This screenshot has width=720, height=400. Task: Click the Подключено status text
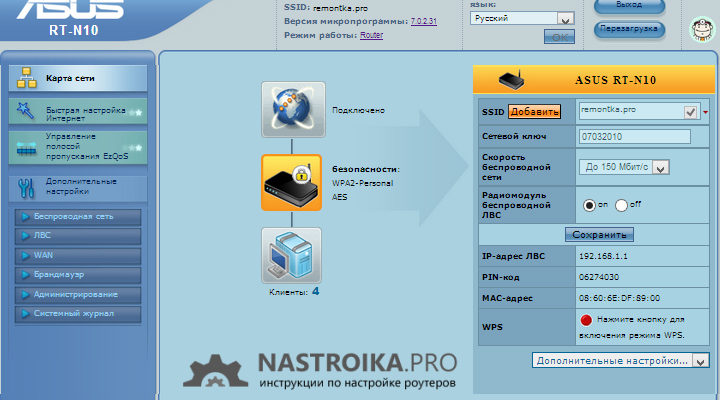coord(358,111)
